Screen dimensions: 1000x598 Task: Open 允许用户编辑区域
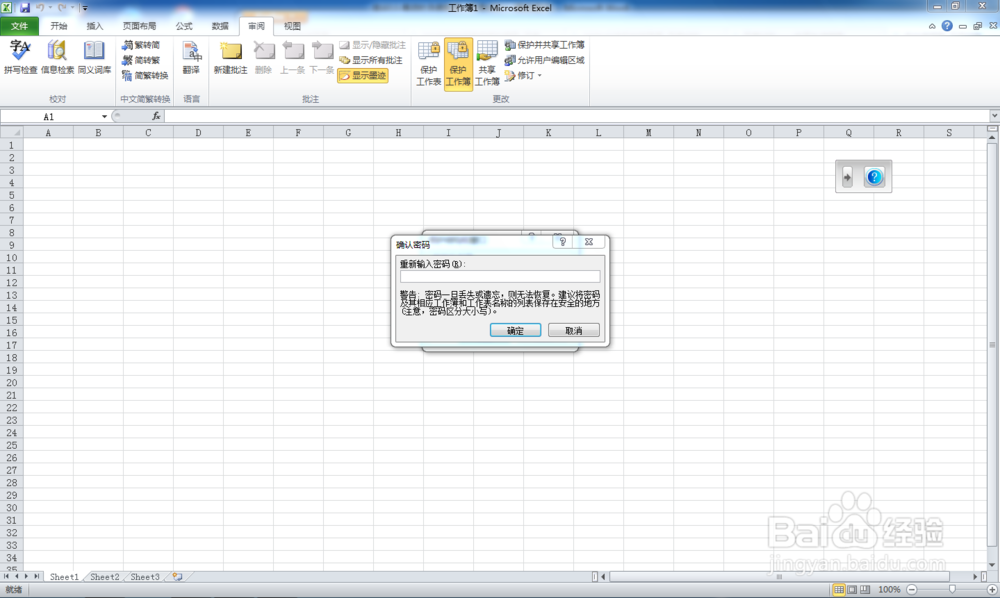(545, 60)
